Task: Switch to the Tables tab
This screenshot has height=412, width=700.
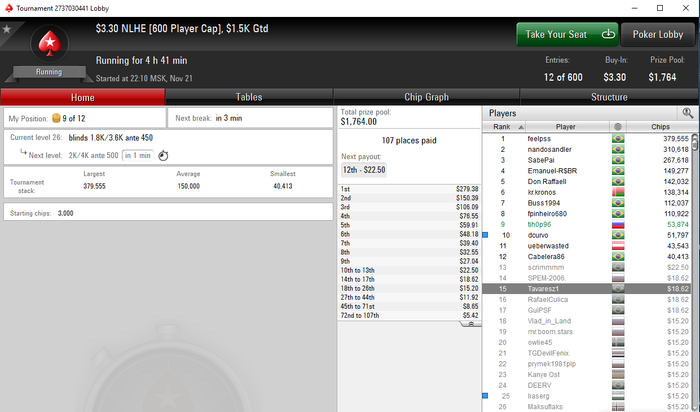Action: (249, 97)
